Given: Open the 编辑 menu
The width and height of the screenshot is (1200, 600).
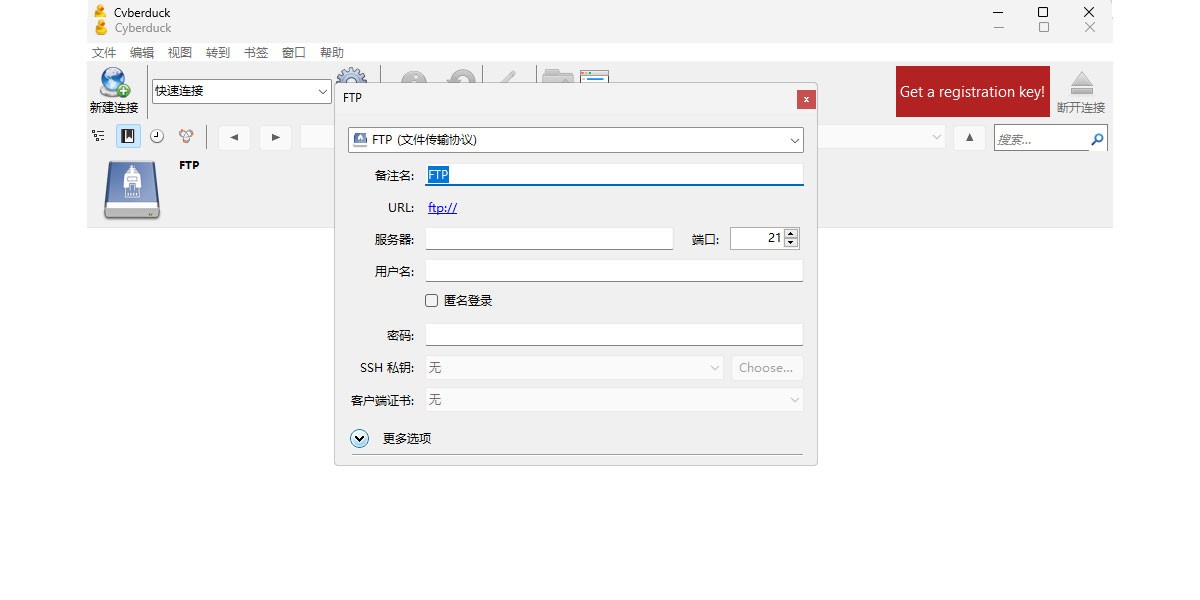Looking at the screenshot, I should [x=142, y=53].
